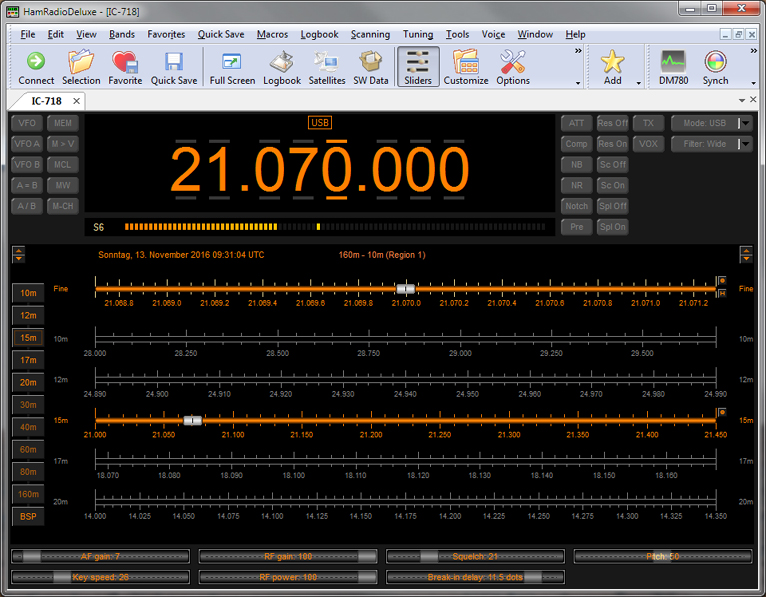Open main toolbar options dropdown arrow
The height and width of the screenshot is (597, 766).
(578, 83)
